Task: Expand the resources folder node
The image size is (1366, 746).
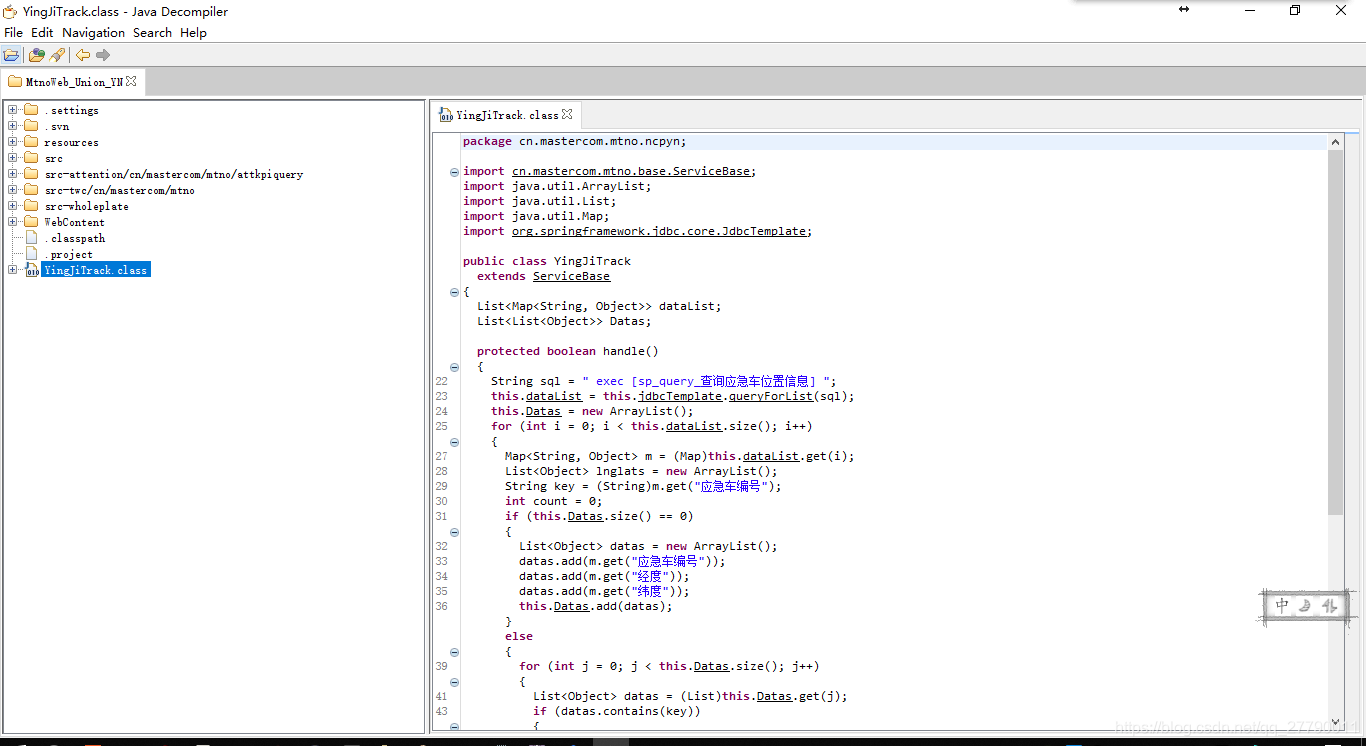Action: point(12,142)
